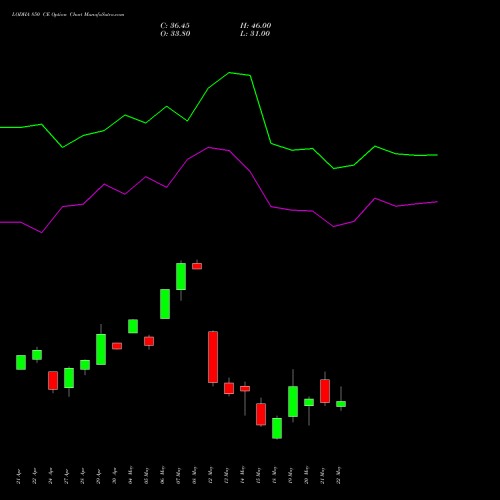Click the '19 May' date label
Screen dimensions: 500x500
pos(291,475)
